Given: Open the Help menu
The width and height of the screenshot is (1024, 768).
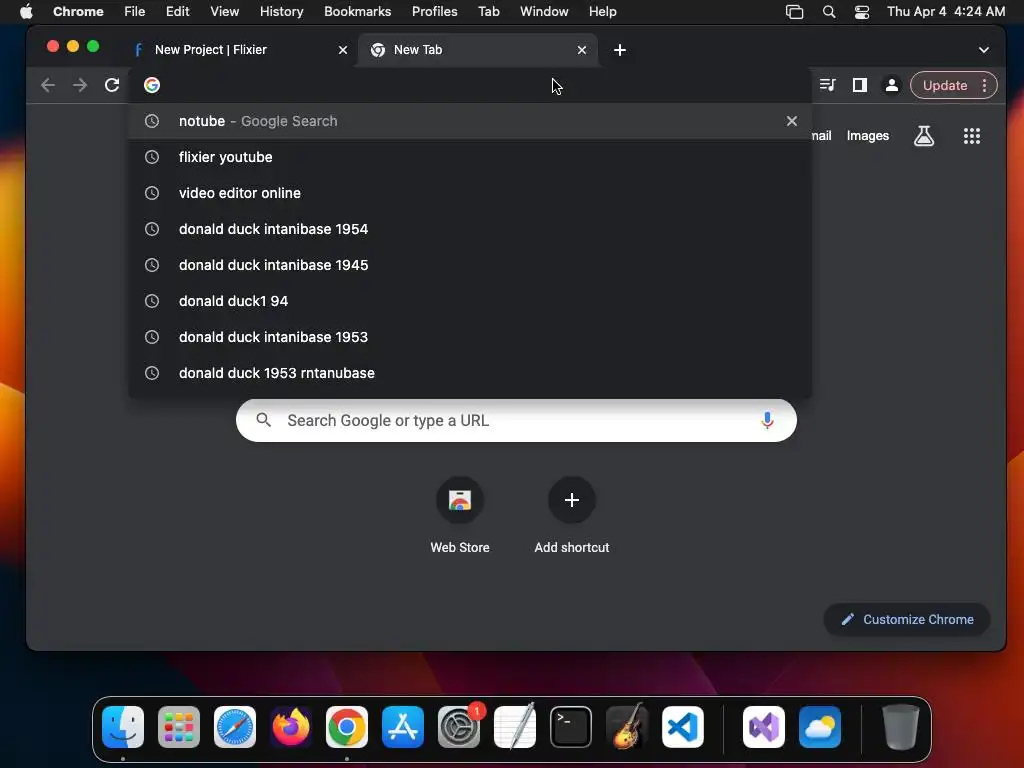Looking at the screenshot, I should (x=602, y=11).
